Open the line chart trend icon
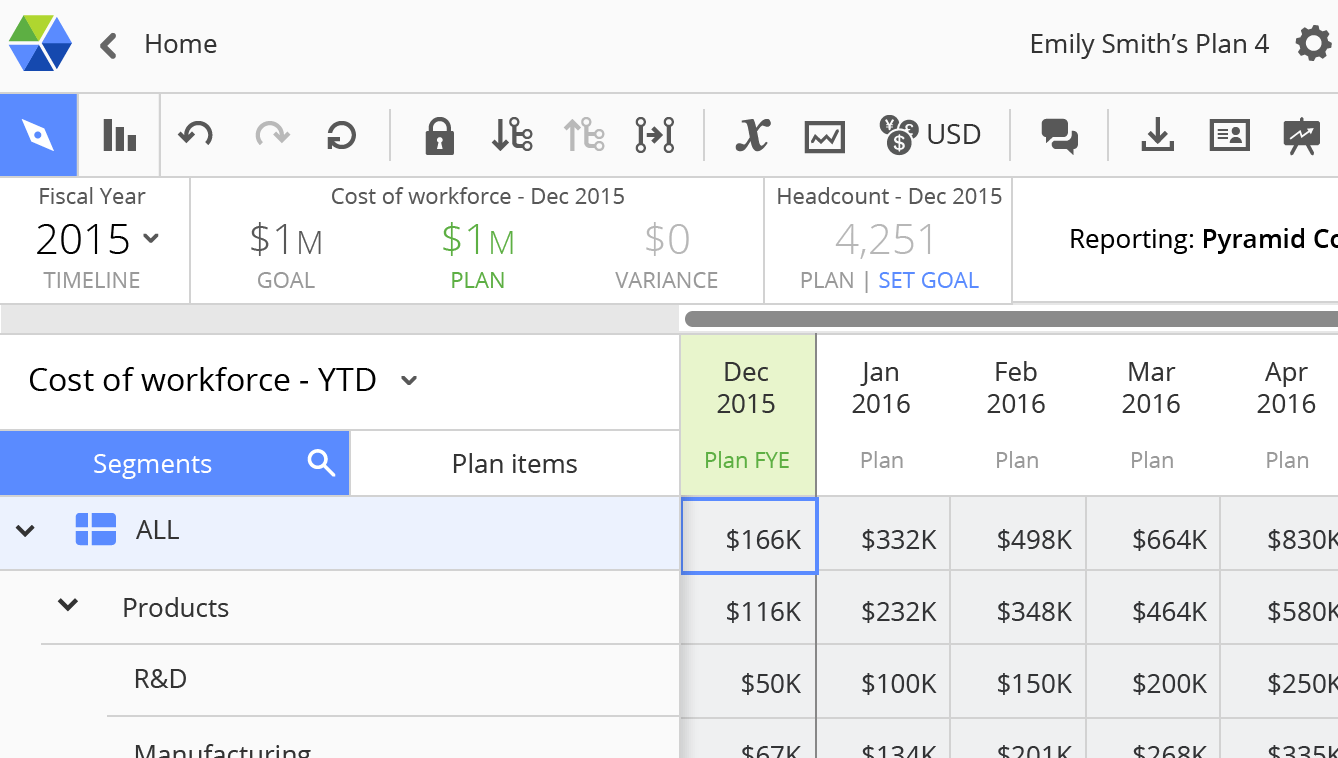The width and height of the screenshot is (1338, 758). click(824, 135)
